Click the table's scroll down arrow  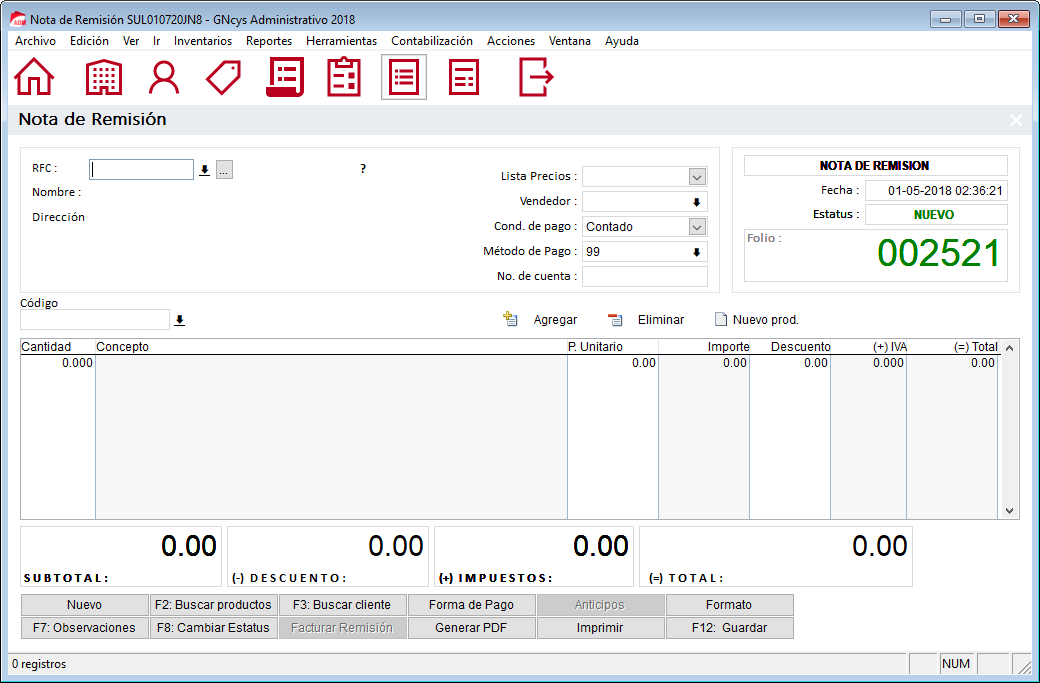tap(1009, 510)
